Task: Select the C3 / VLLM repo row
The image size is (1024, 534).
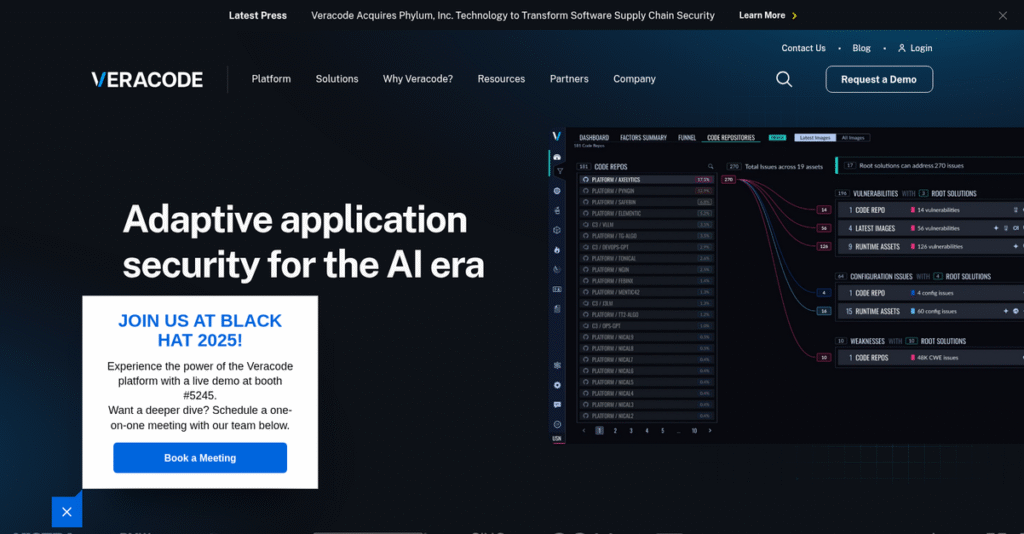Action: (x=646, y=225)
